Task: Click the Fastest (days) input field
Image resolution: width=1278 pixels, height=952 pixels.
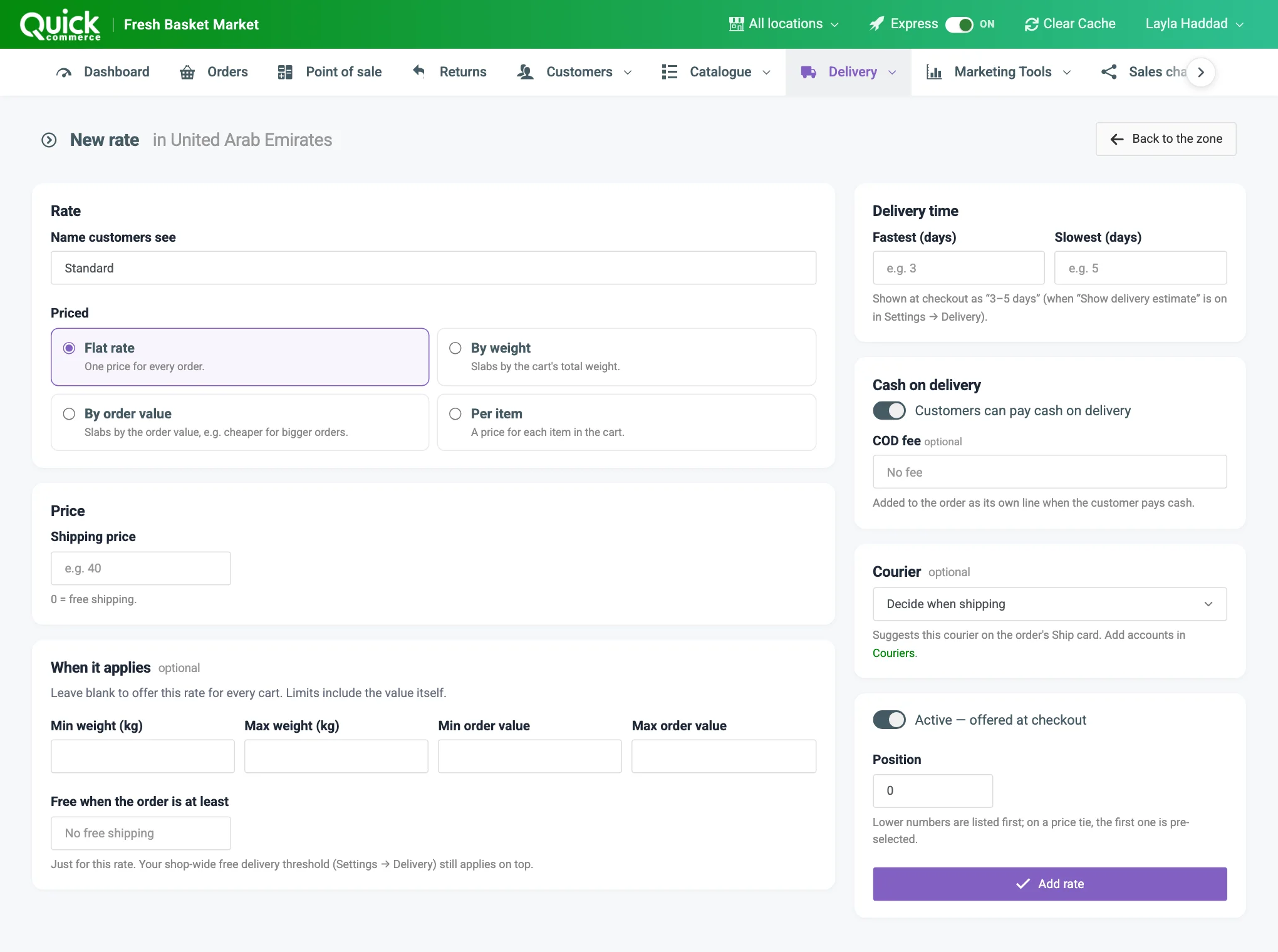Action: 958,268
